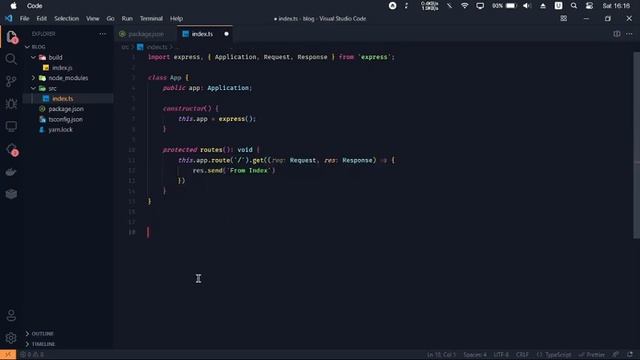Open the Apple menu
The width and height of the screenshot is (640, 360).
(13, 6)
